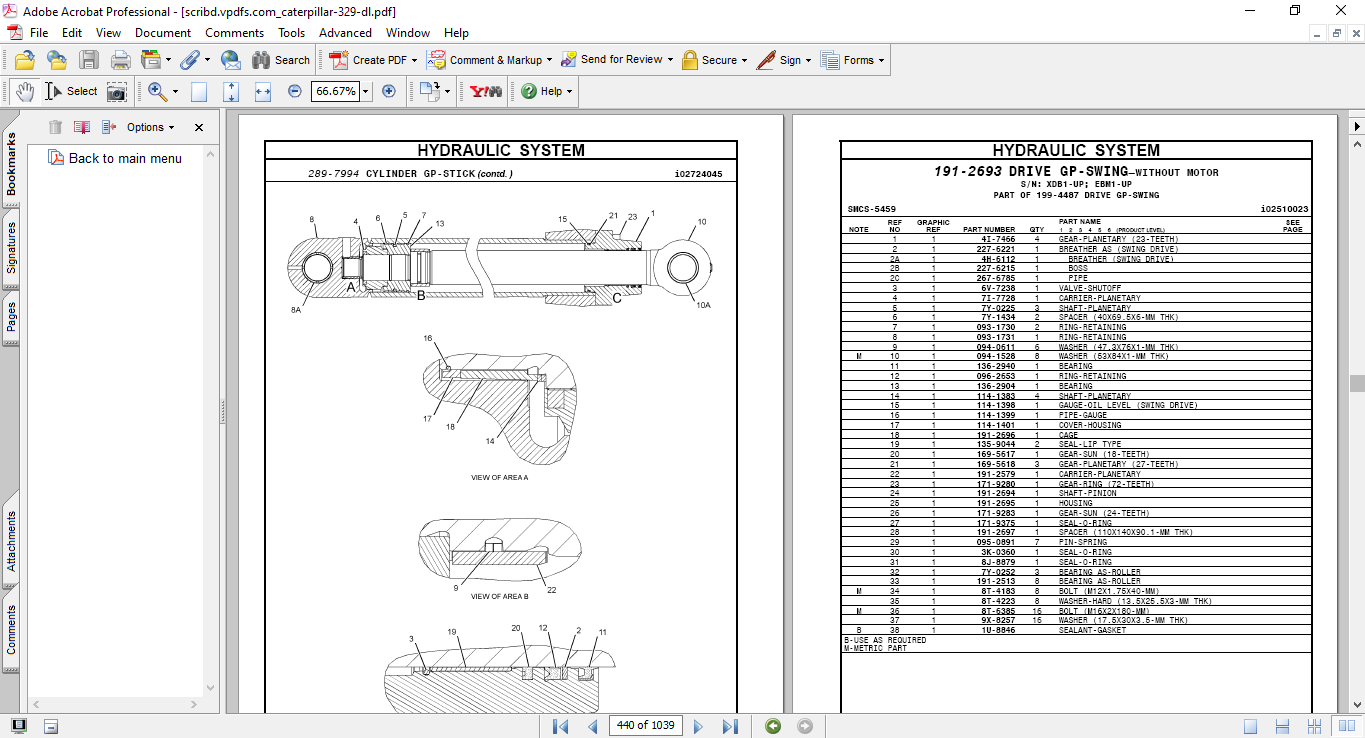Click the page number input field

point(646,726)
